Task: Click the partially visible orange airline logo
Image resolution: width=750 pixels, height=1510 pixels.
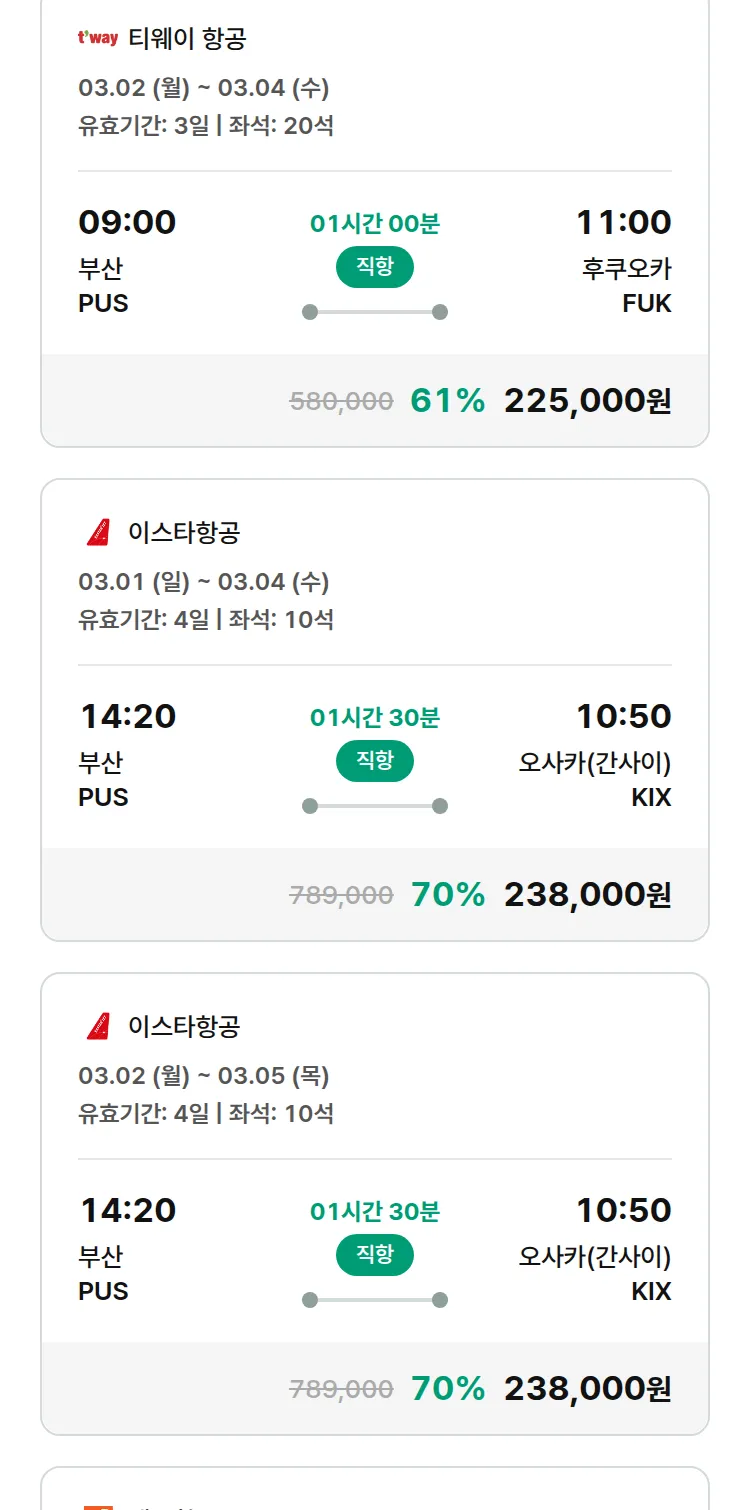Action: tap(98, 1505)
